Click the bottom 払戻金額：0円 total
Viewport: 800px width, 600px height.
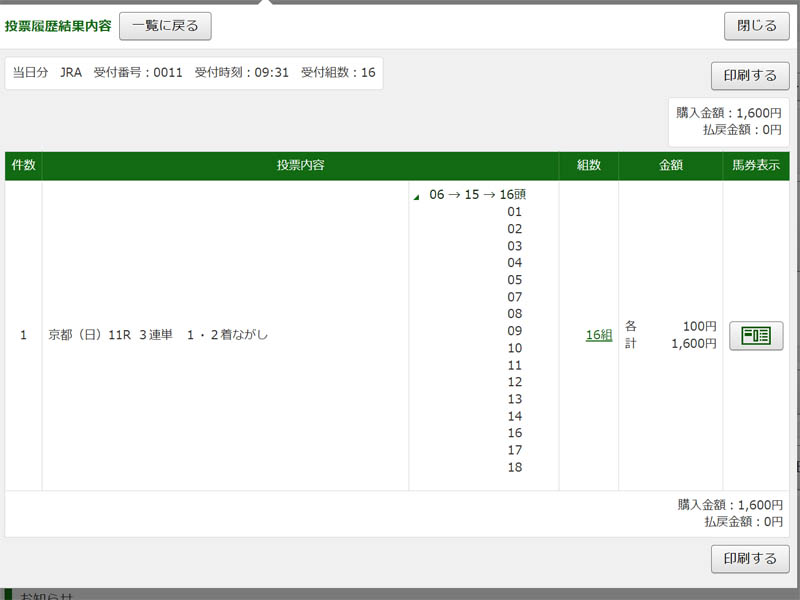point(742,522)
